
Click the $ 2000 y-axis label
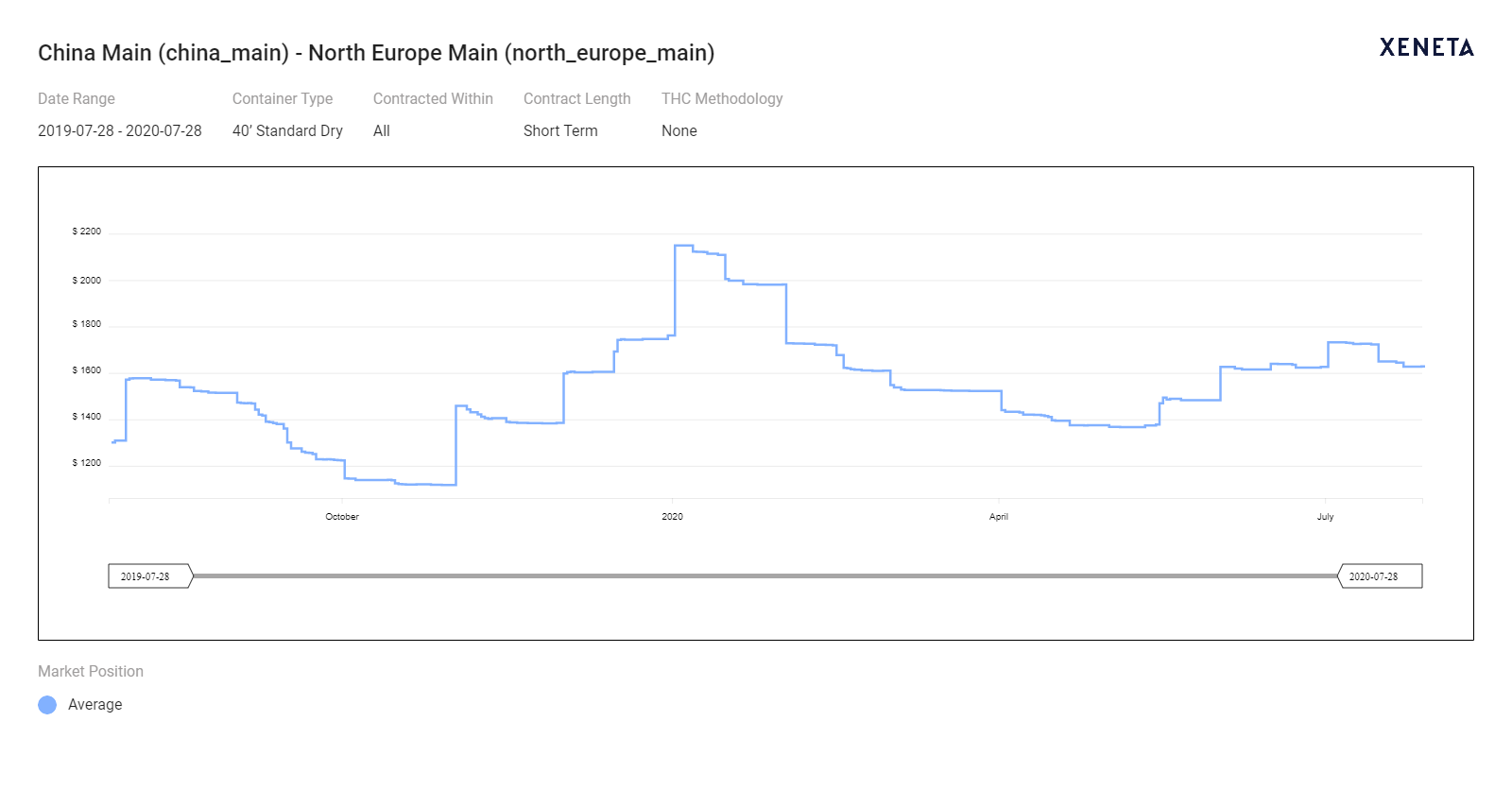(87, 281)
